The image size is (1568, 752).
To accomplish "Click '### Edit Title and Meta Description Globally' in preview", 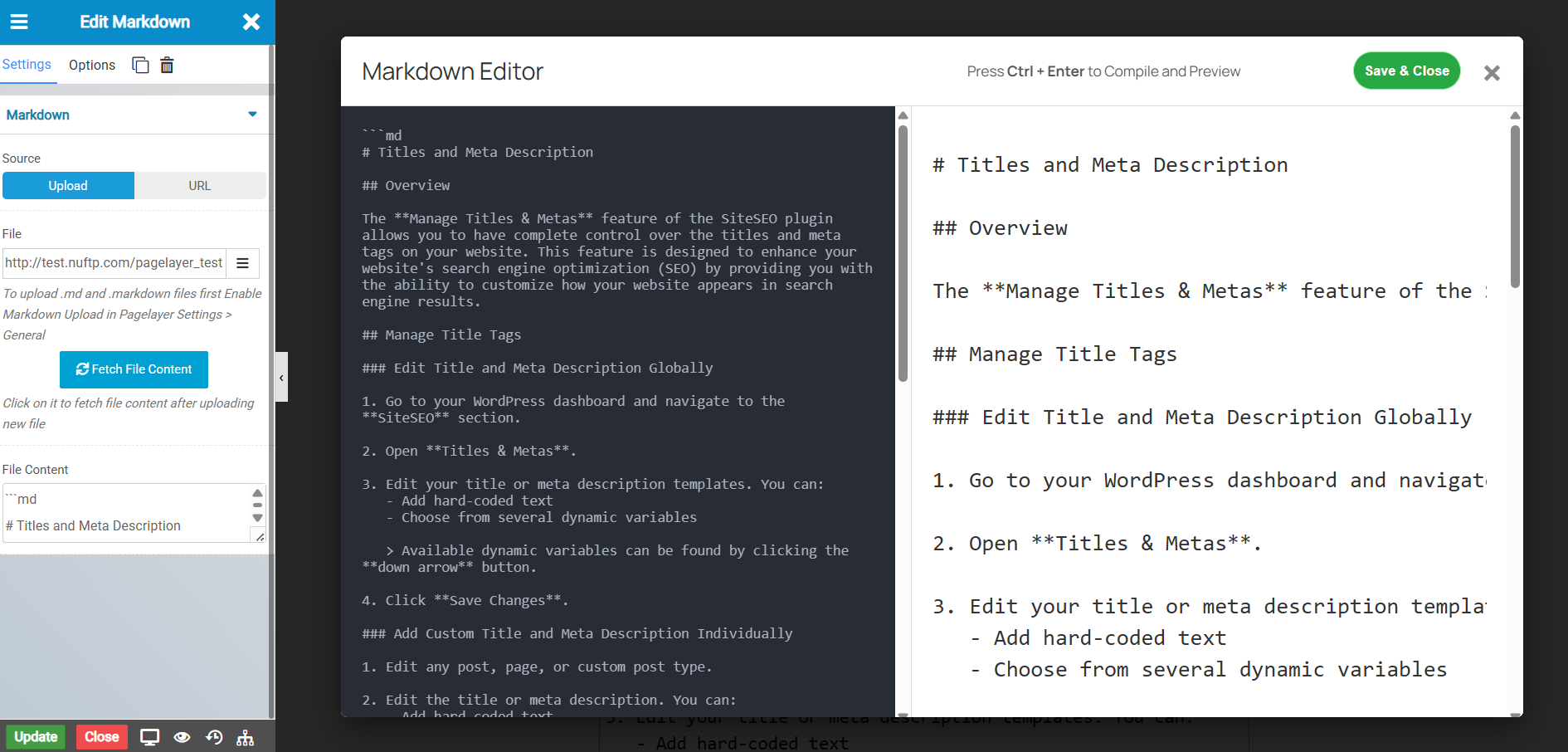I will (1202, 418).
